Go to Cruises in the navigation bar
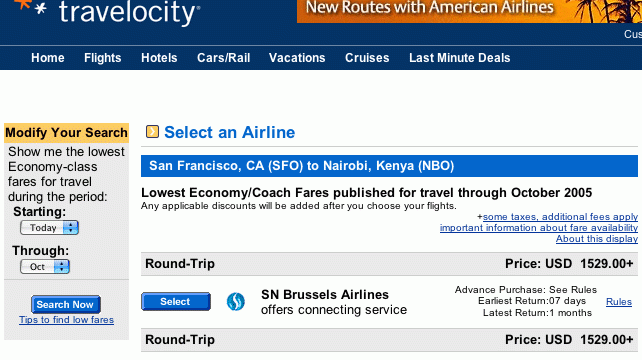Image resolution: width=642 pixels, height=360 pixels. point(367,58)
